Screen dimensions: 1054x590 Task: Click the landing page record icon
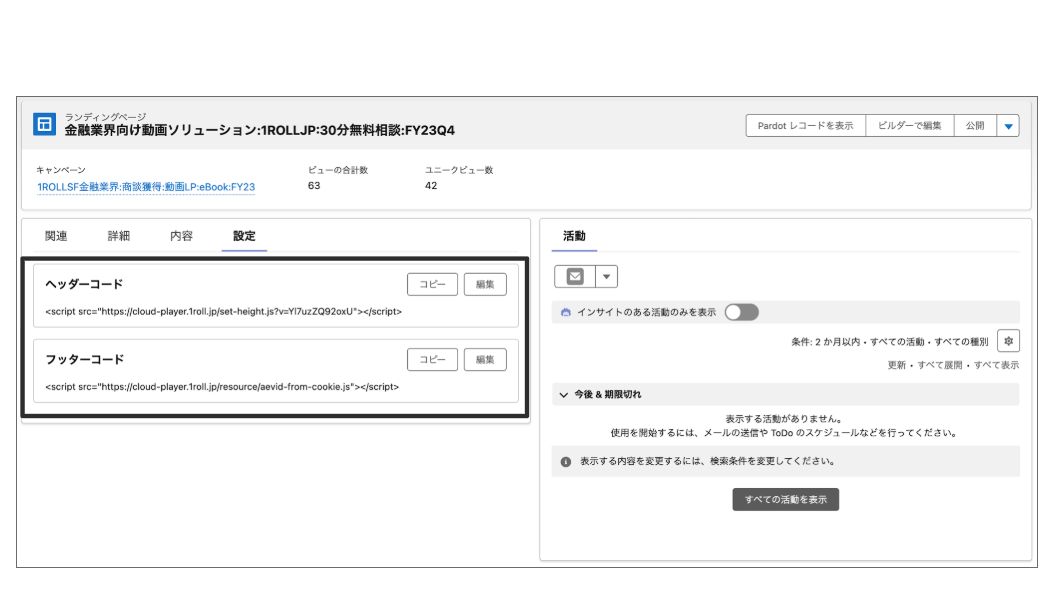coord(44,124)
